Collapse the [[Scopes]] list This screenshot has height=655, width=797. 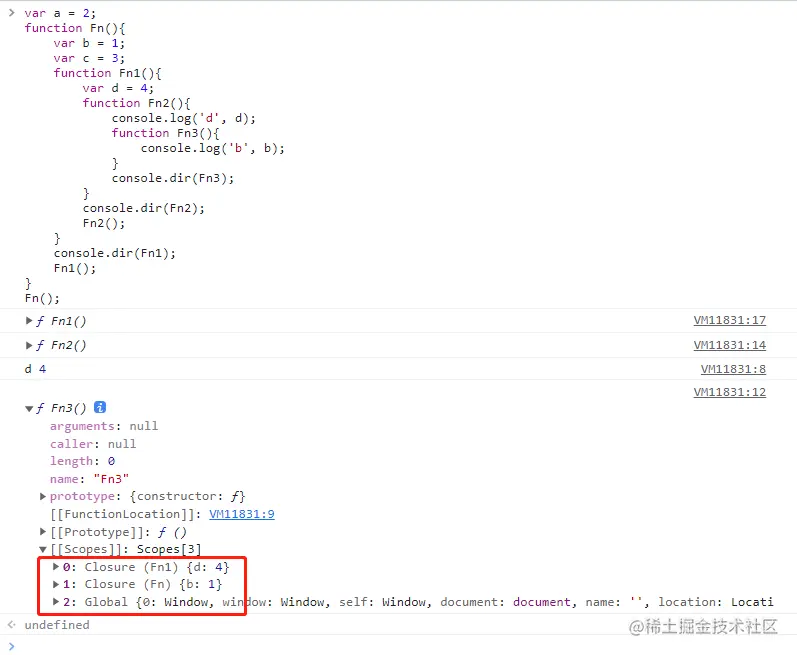point(43,549)
